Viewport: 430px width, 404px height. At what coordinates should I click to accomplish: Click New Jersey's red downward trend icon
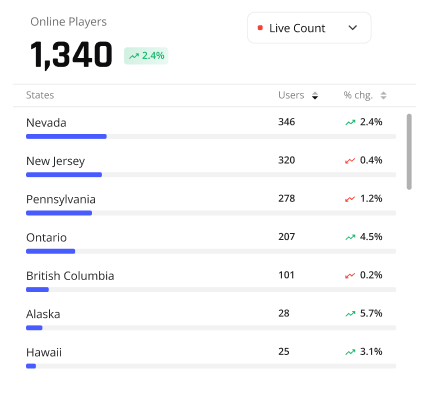[350, 161]
